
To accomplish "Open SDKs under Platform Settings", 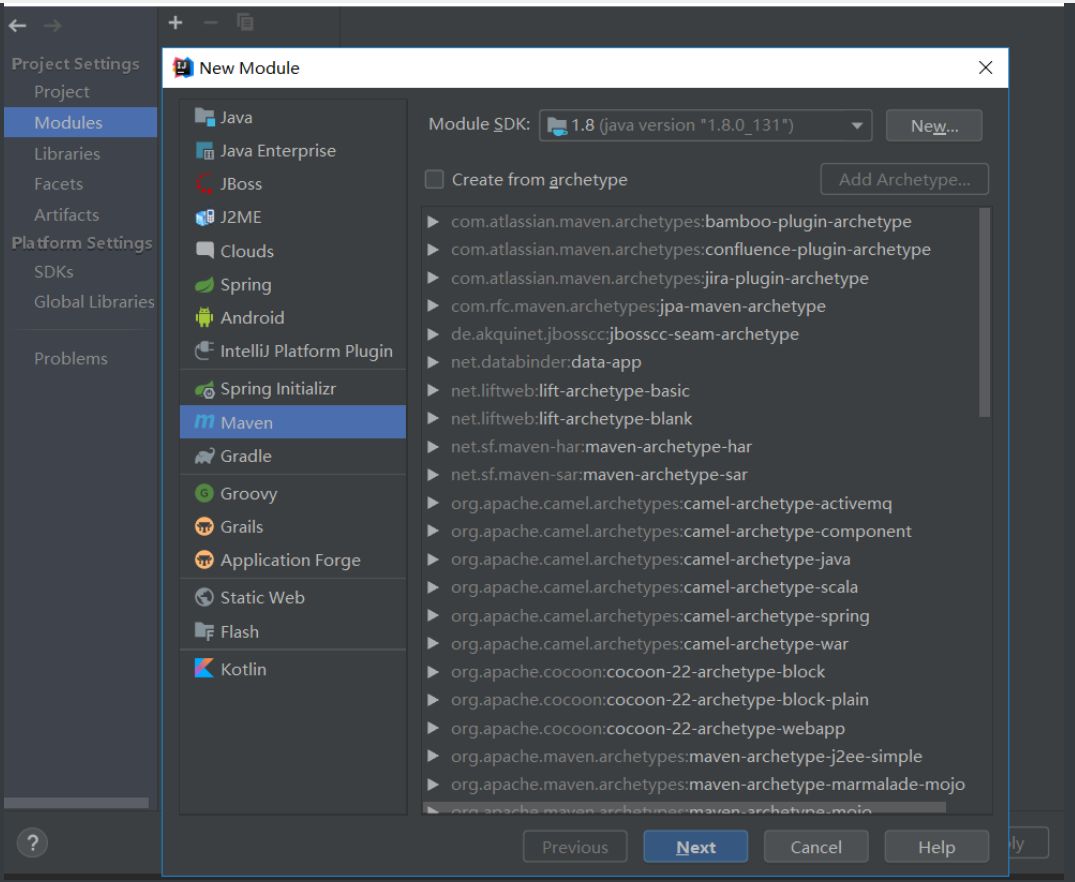I will [x=53, y=272].
